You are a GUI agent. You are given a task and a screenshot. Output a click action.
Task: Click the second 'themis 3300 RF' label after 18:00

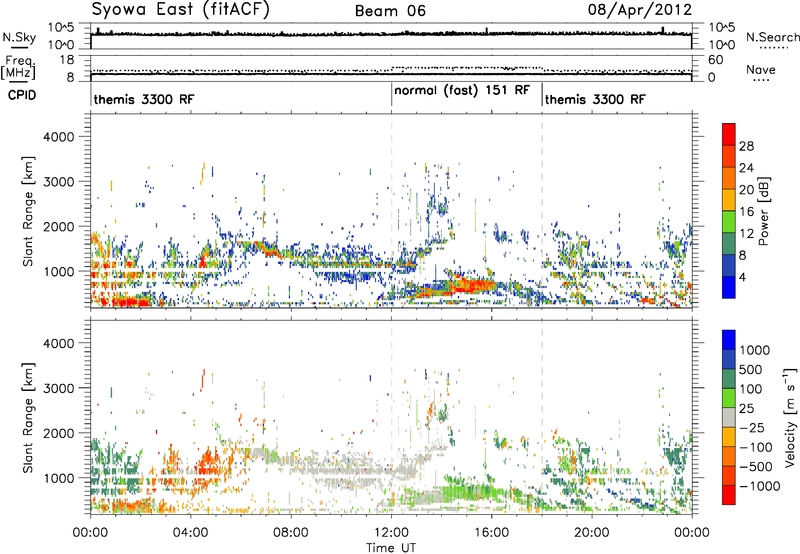[595, 99]
